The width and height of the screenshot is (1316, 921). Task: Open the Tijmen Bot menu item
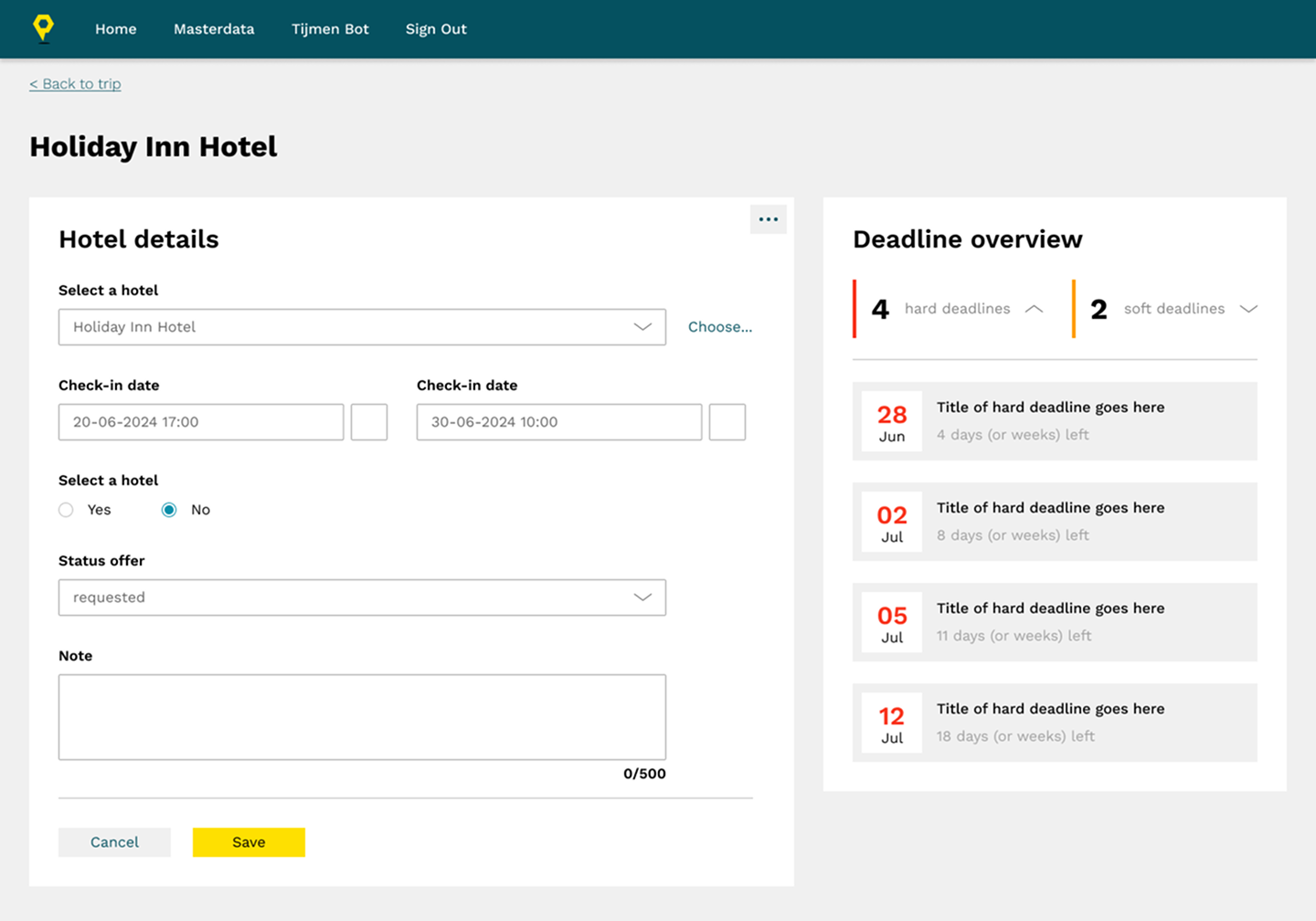330,29
